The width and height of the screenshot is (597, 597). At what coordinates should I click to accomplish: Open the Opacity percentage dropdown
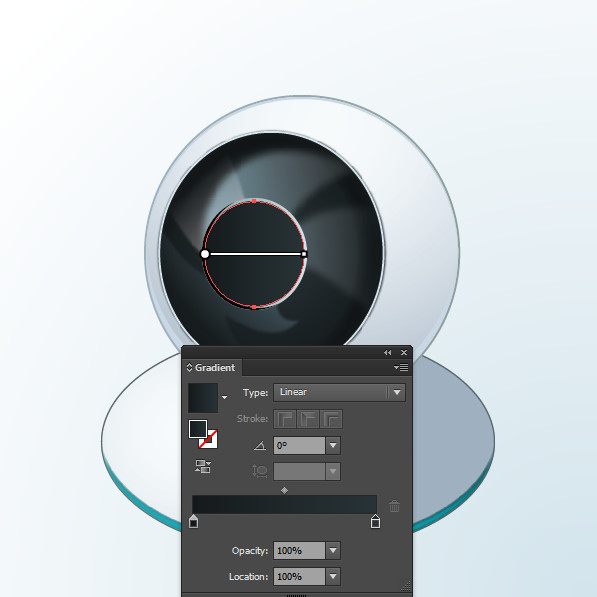point(333,551)
